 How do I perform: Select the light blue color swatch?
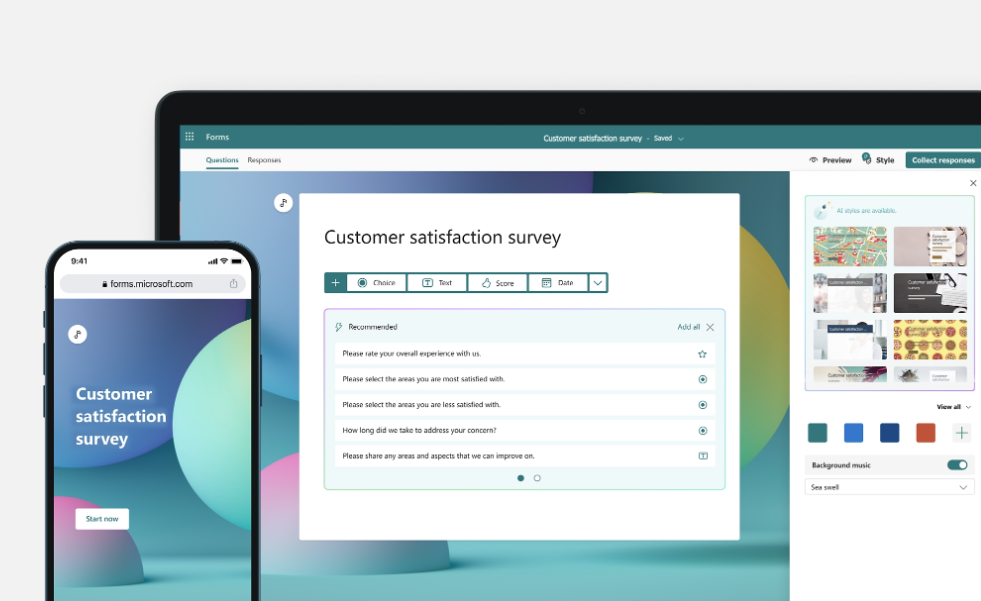853,433
